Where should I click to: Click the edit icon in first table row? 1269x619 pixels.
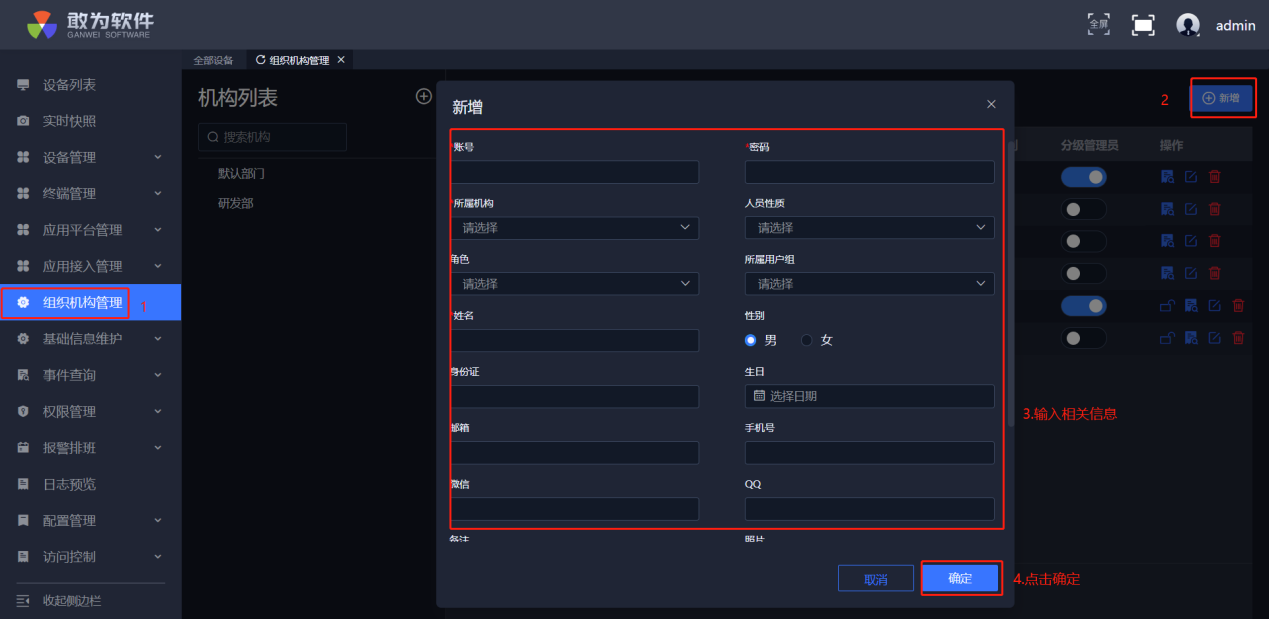[1191, 177]
